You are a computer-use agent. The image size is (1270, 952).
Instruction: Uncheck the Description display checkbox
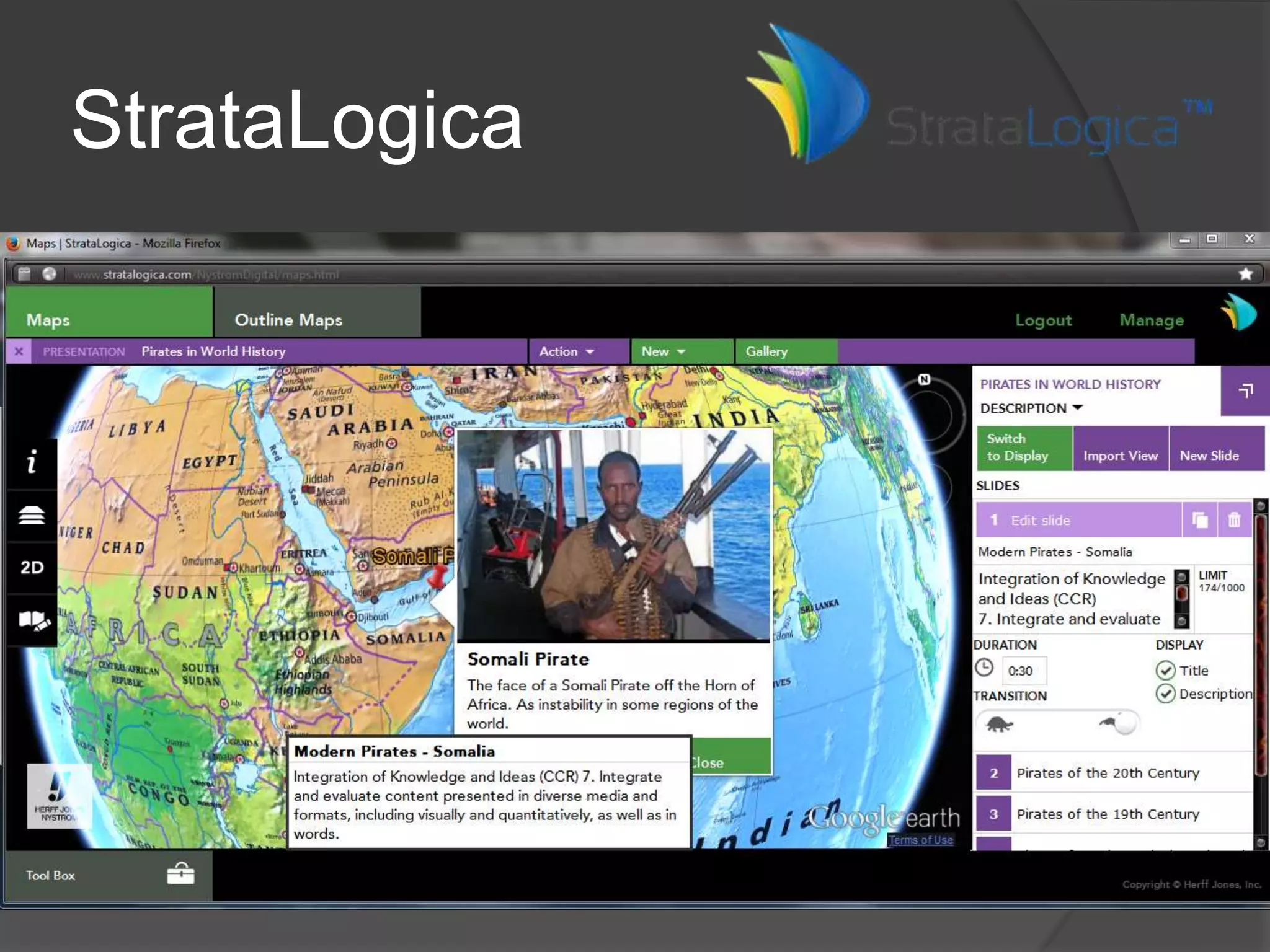1165,694
